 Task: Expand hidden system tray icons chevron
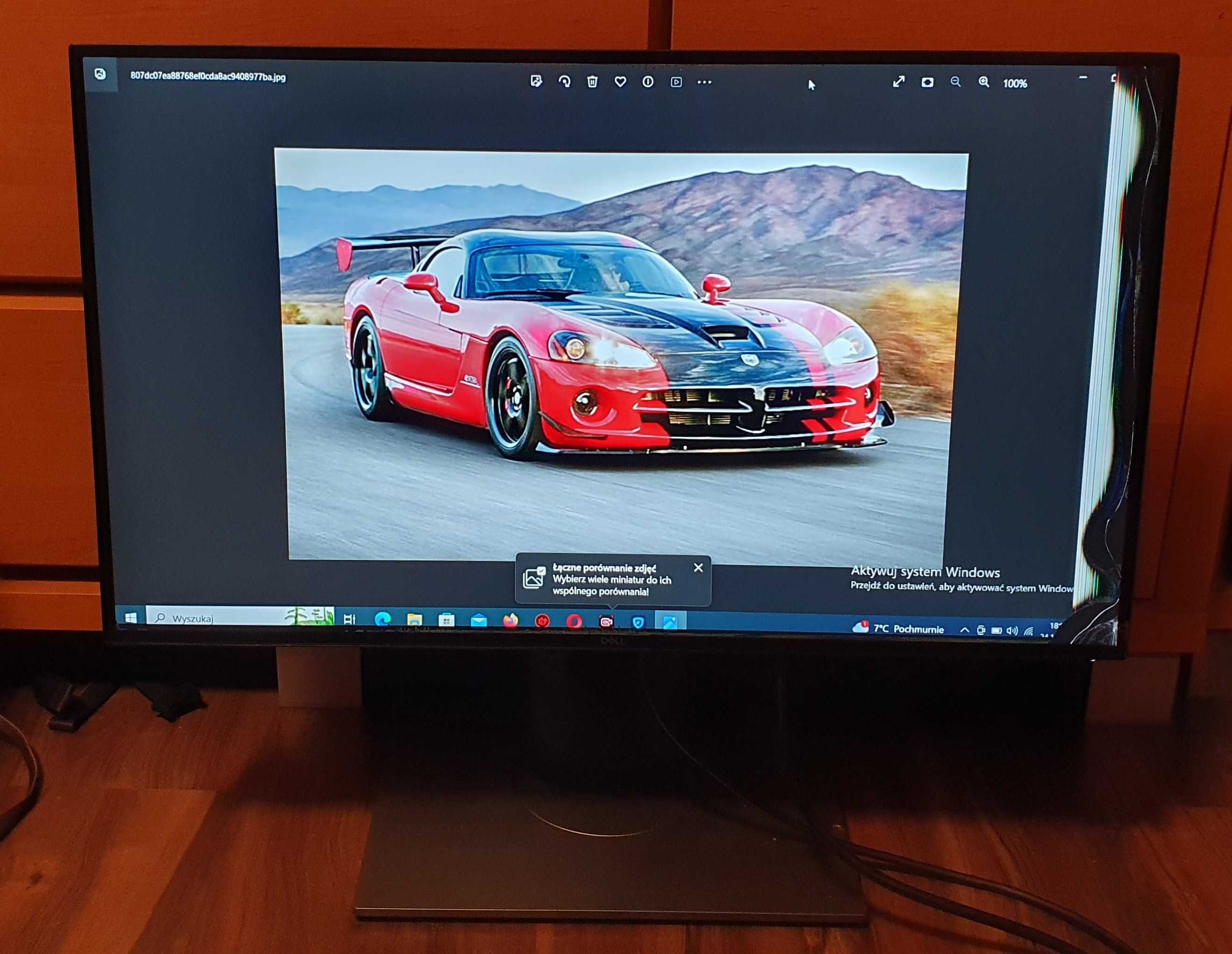coord(964,630)
